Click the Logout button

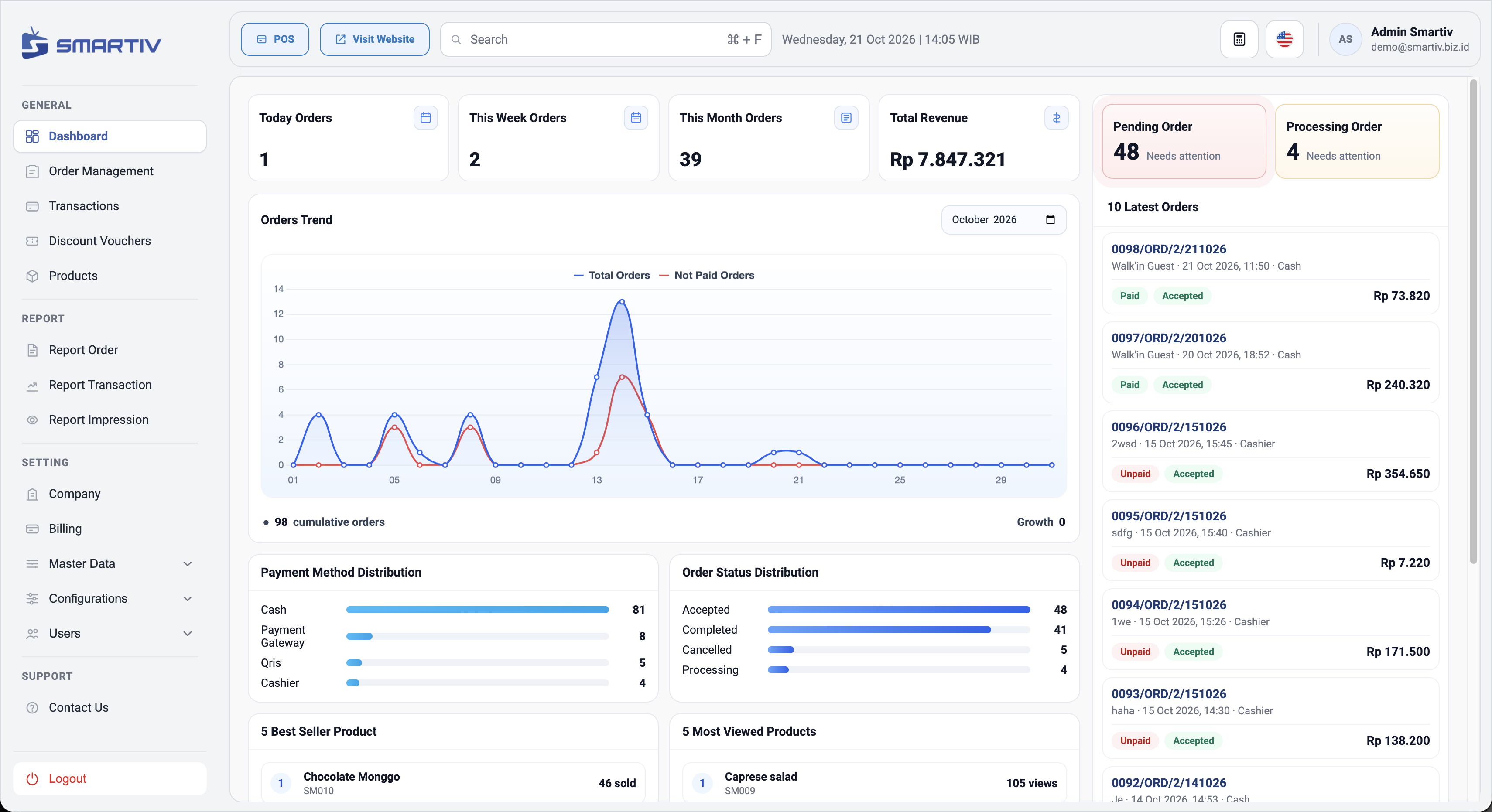[110, 778]
